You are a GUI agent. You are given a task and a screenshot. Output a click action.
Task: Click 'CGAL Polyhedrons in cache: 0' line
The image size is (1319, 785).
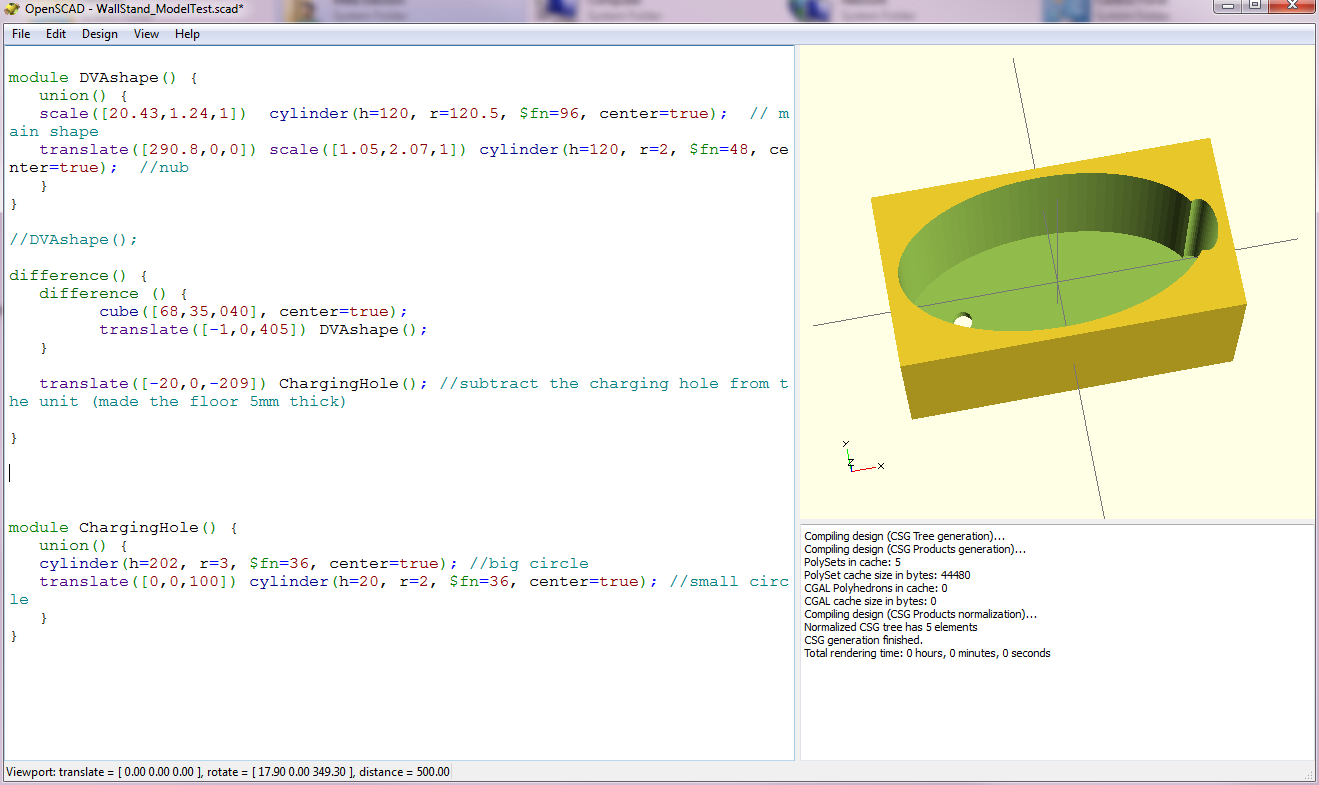click(x=876, y=588)
